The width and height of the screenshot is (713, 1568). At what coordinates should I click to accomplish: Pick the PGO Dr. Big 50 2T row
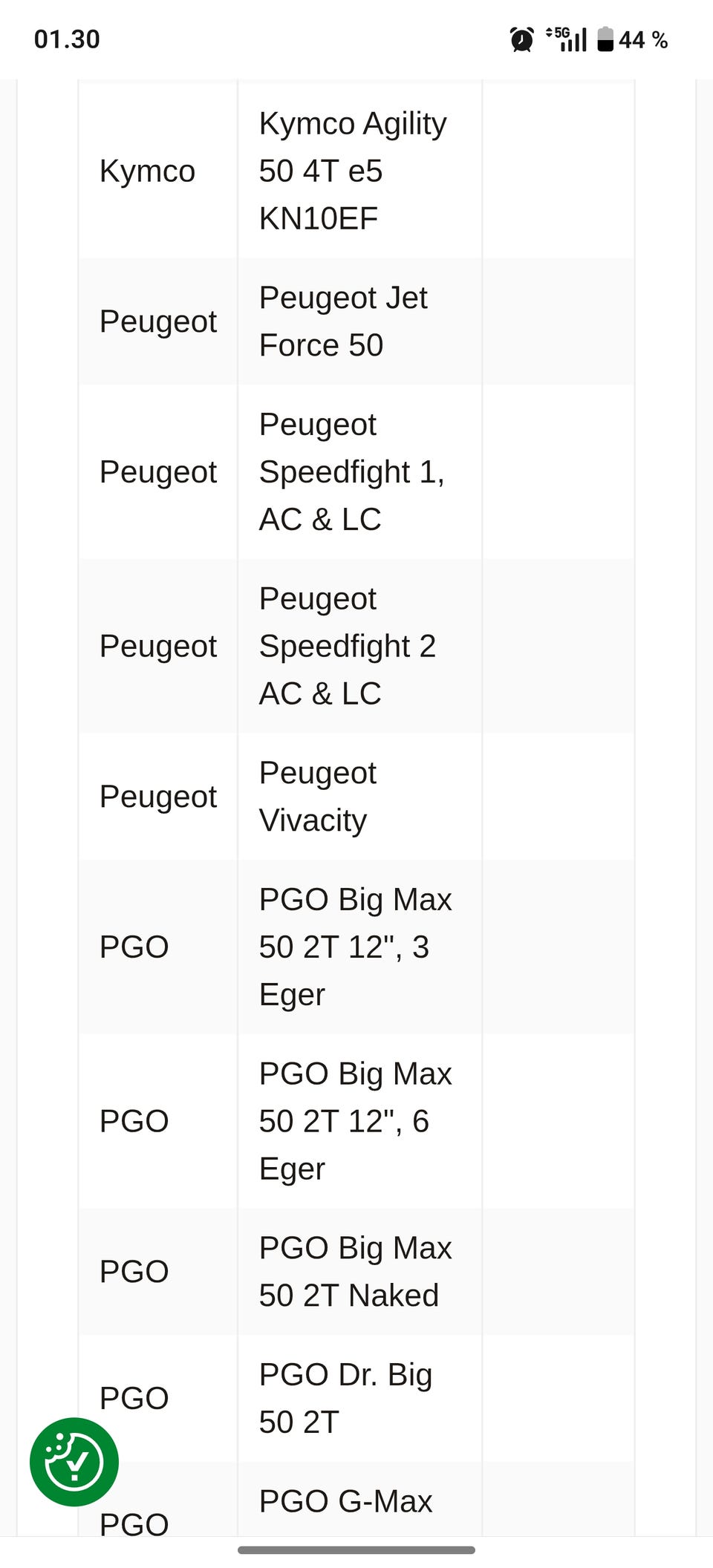[345, 1398]
